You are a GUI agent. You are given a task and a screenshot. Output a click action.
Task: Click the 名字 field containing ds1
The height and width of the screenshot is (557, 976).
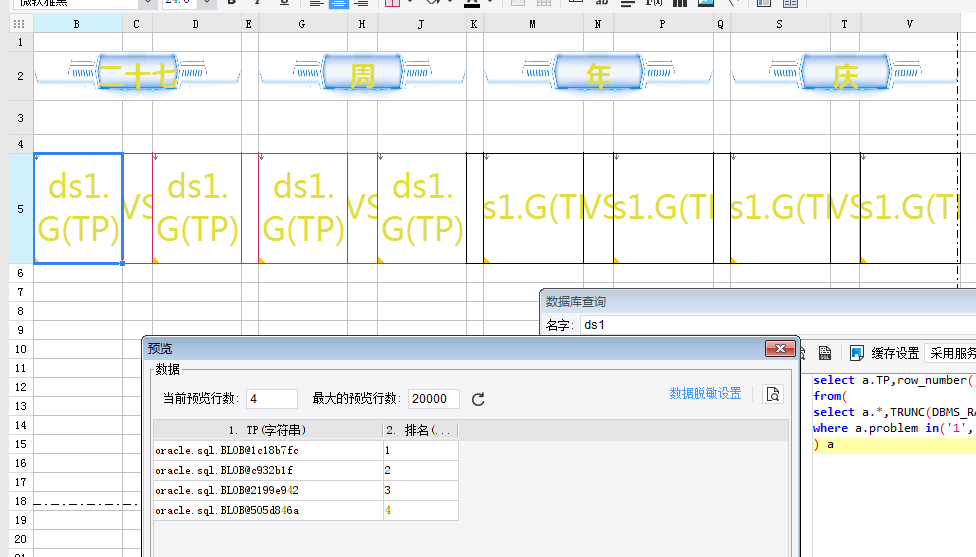[x=778, y=325]
